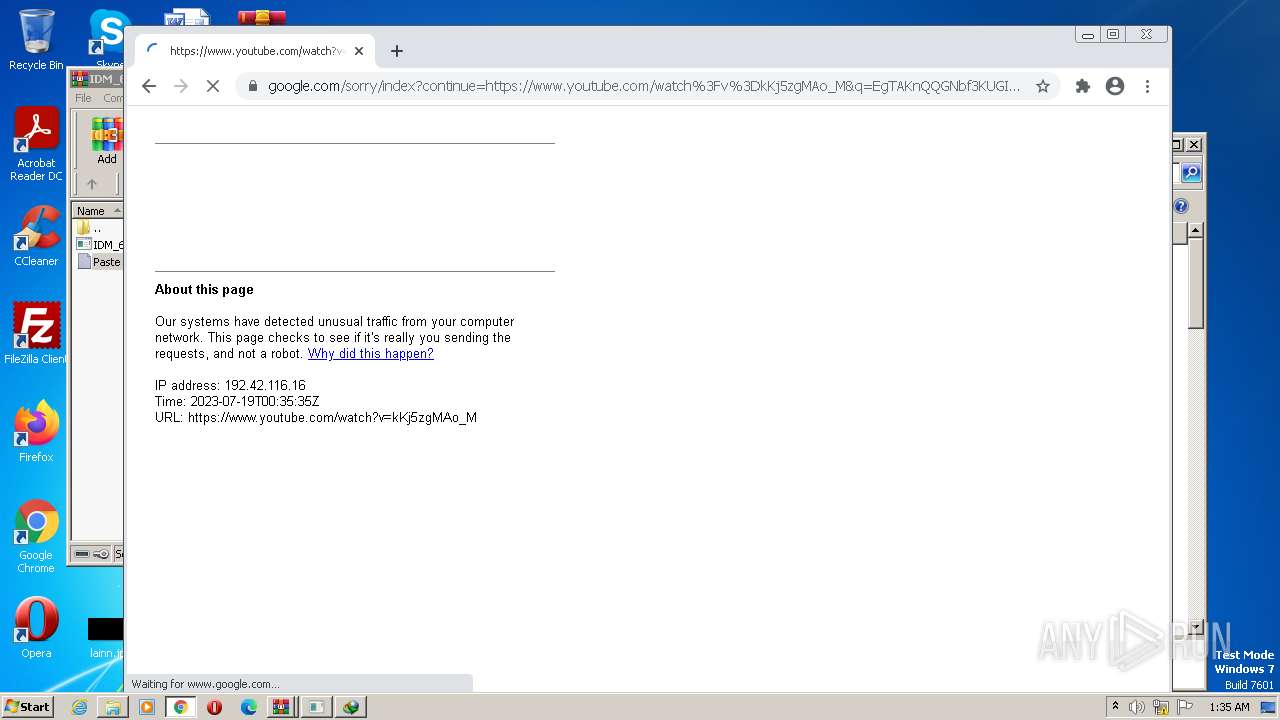Sort by the Name column in WinRAR
Image resolution: width=1280 pixels, height=720 pixels.
tap(97, 211)
